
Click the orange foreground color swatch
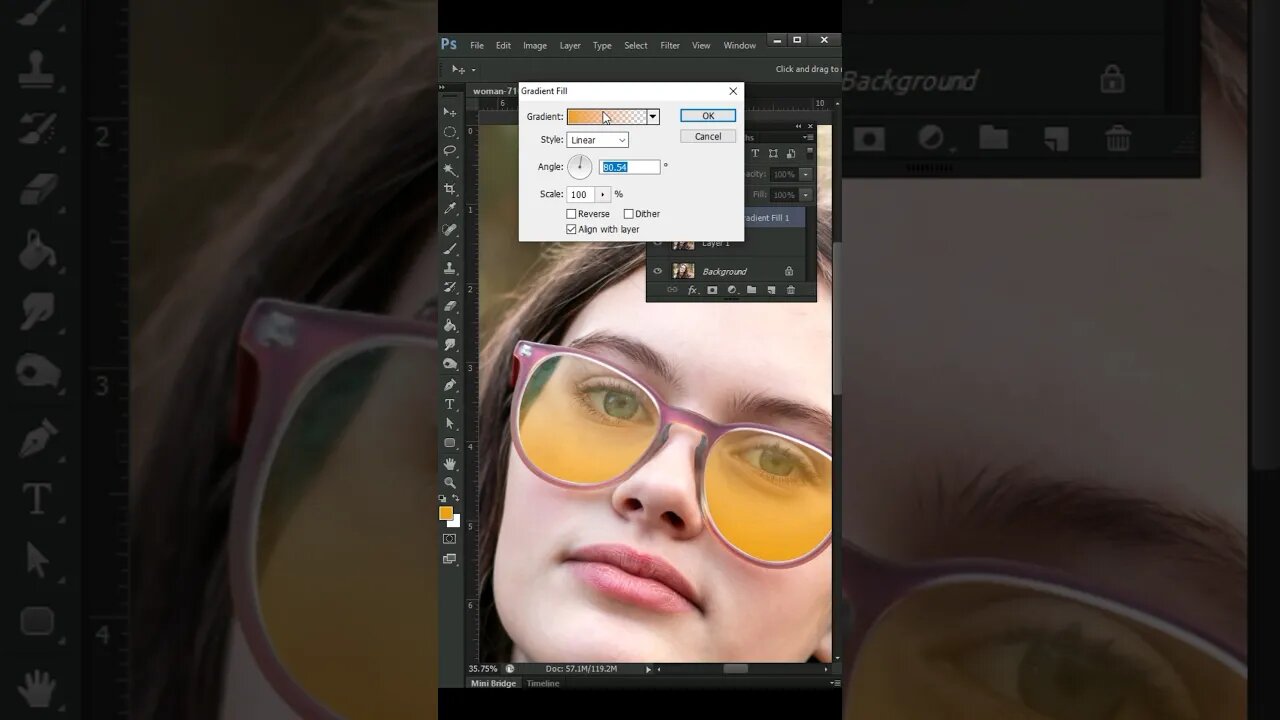446,513
